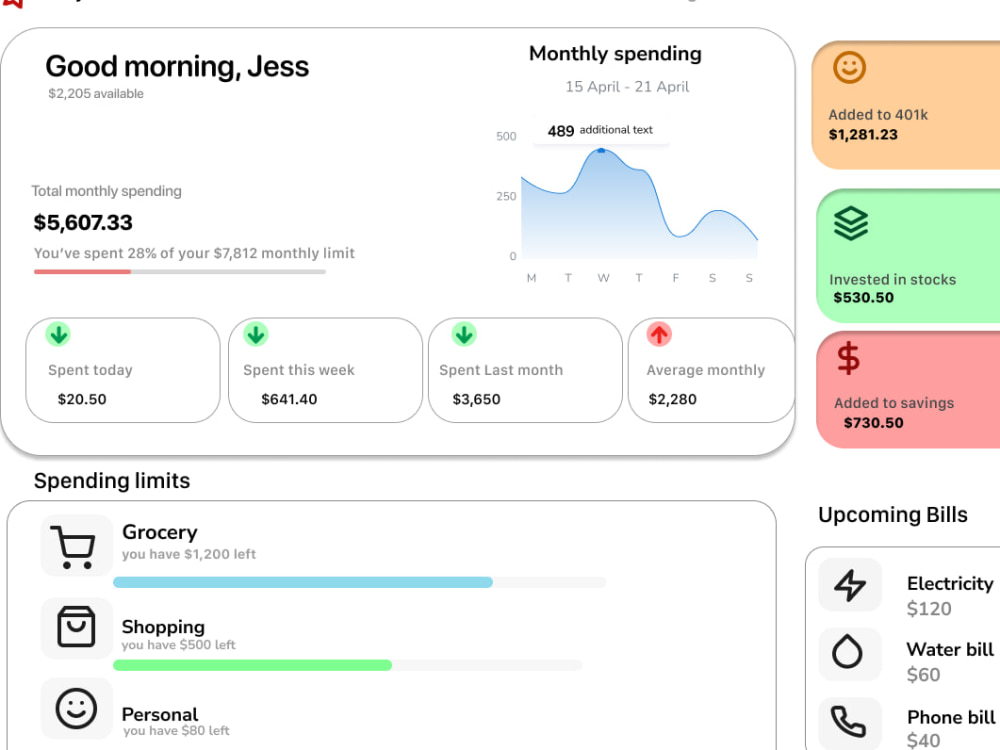The height and width of the screenshot is (750, 1000).
Task: Click the 15 April - 21 April date range
Action: click(x=627, y=87)
